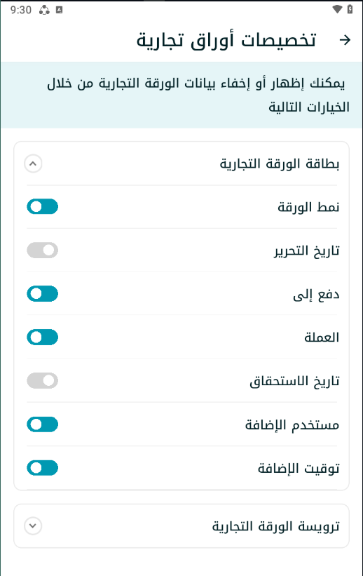Tap the battery icon in status bar

[x=350, y=9]
